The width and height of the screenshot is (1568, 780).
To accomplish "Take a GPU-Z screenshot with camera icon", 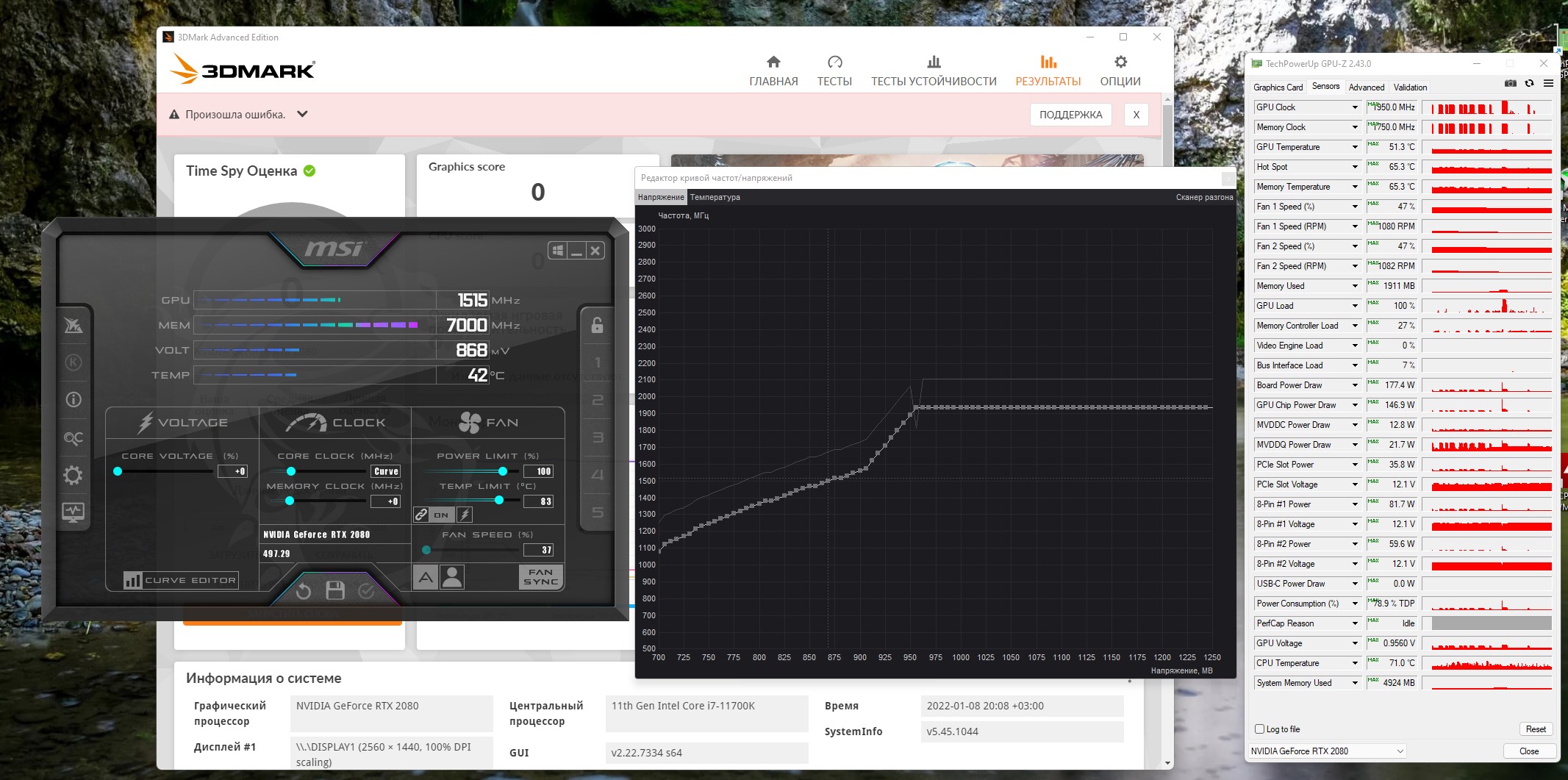I will 1510,84.
